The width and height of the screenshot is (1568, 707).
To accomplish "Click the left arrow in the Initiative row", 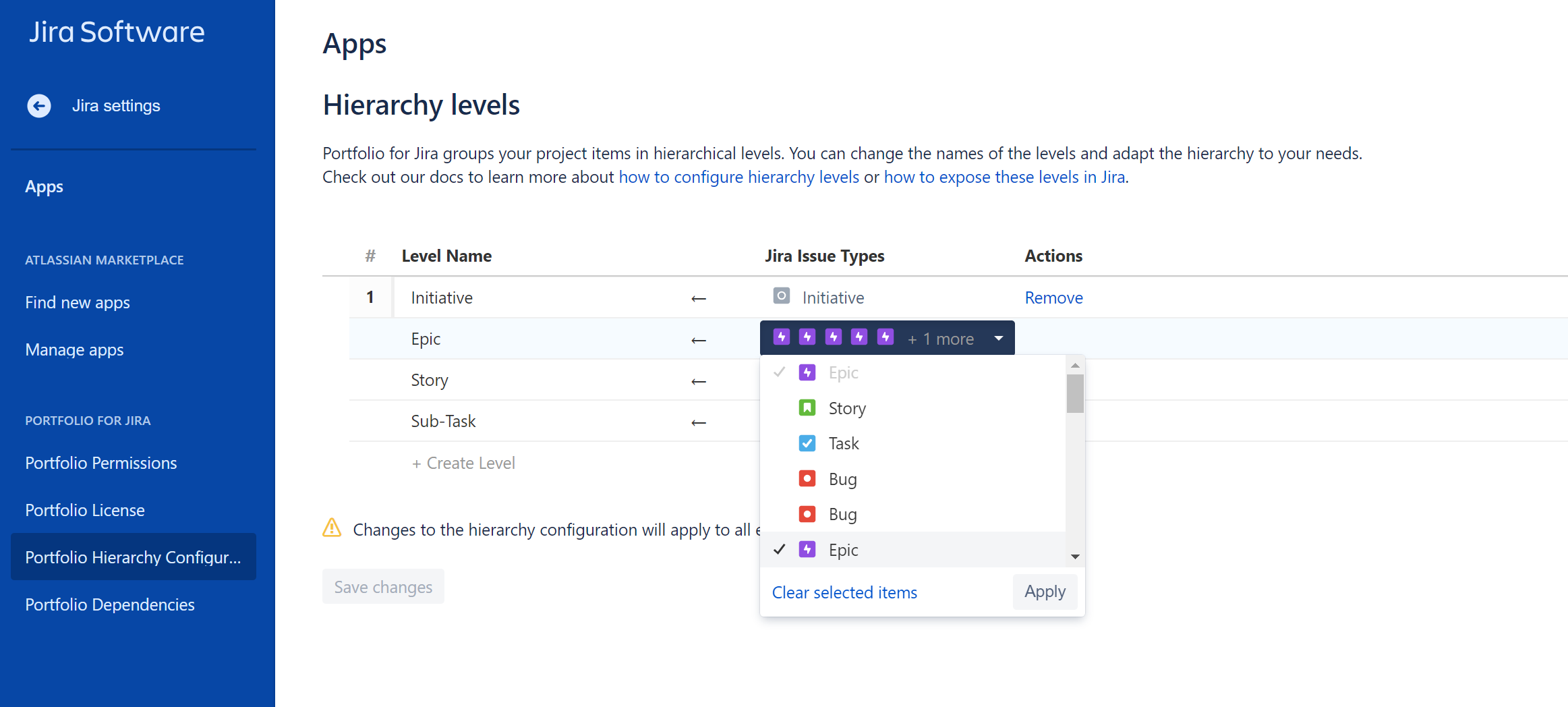I will tap(699, 299).
